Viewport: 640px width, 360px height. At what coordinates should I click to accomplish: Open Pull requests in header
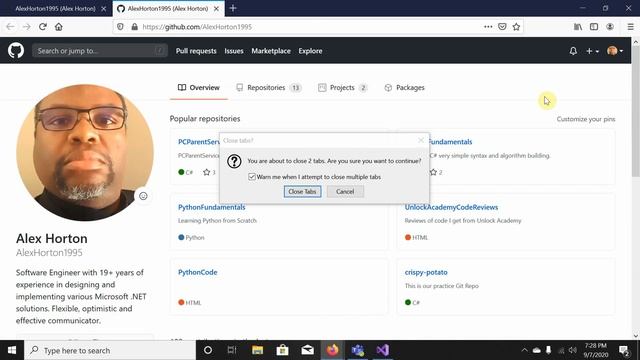[196, 51]
